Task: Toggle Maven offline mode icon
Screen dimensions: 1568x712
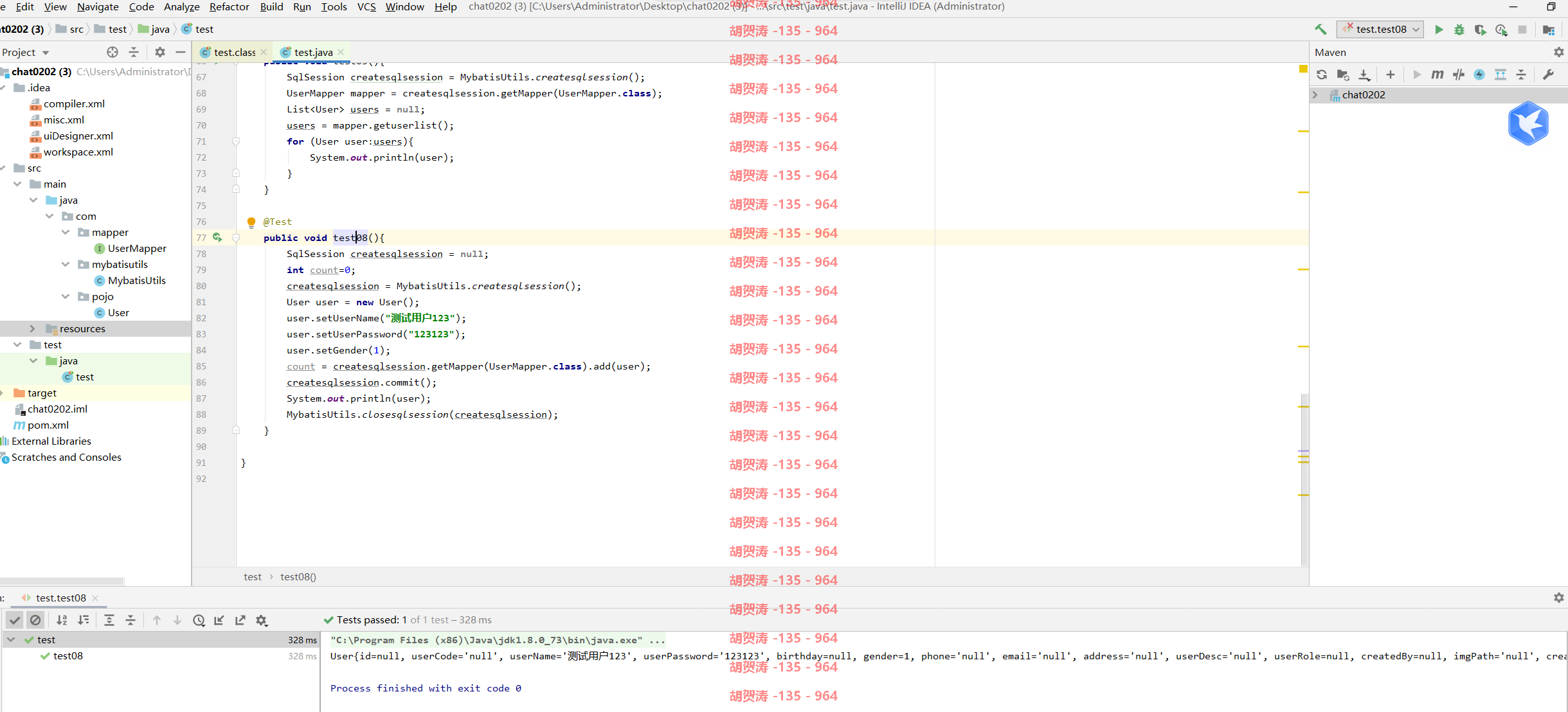Action: tap(1459, 75)
